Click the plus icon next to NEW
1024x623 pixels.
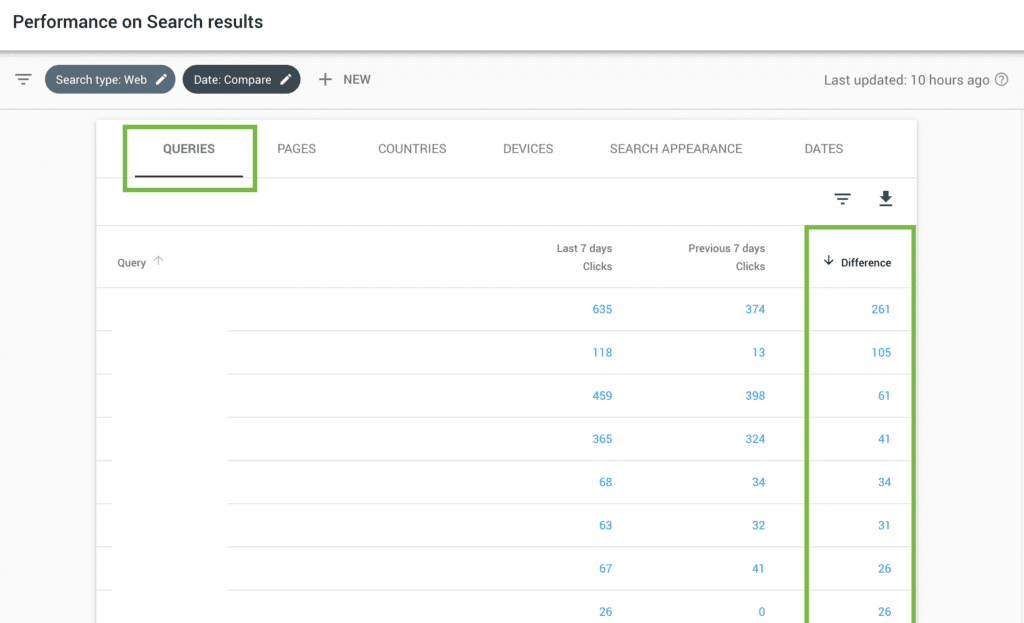pos(324,79)
